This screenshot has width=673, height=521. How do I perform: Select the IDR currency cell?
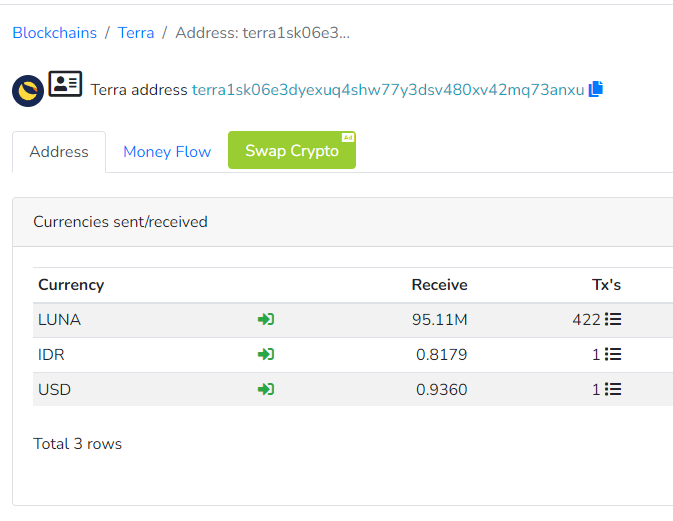click(51, 355)
